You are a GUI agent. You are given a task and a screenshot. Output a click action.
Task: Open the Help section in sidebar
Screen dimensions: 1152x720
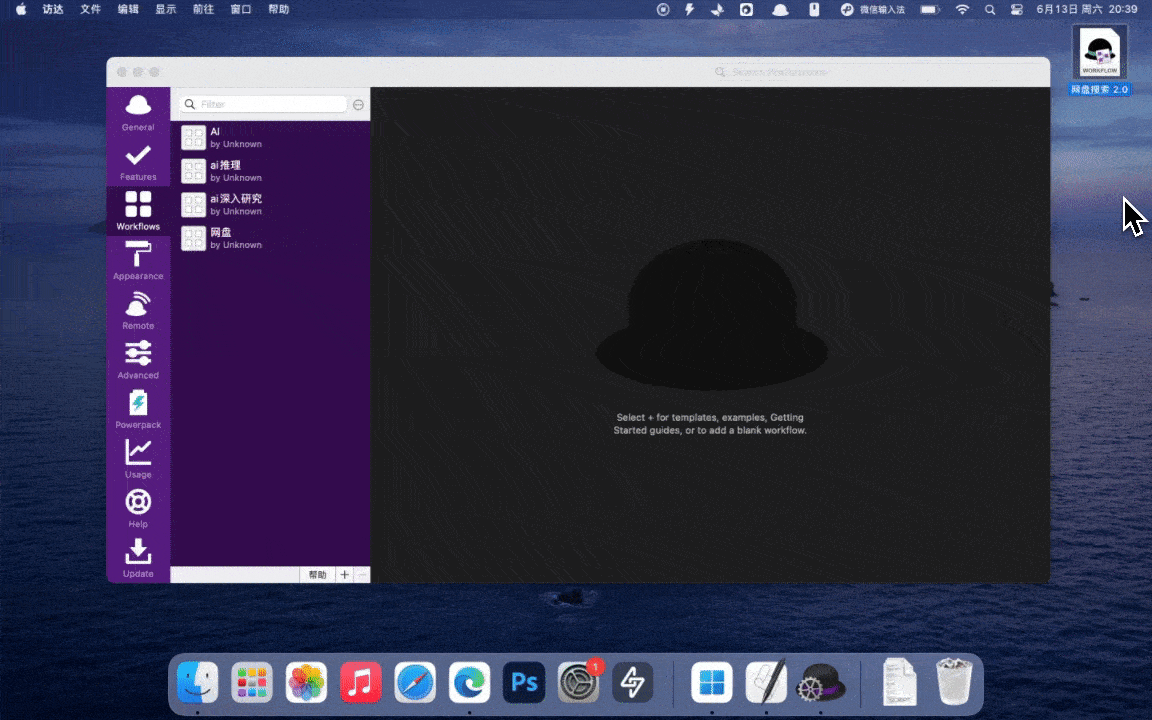138,508
